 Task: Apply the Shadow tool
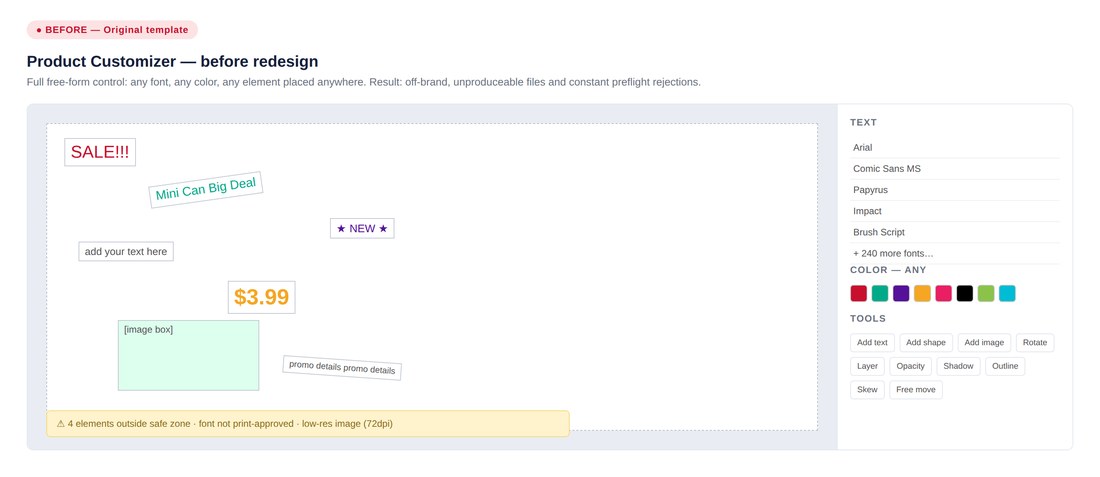pos(958,366)
